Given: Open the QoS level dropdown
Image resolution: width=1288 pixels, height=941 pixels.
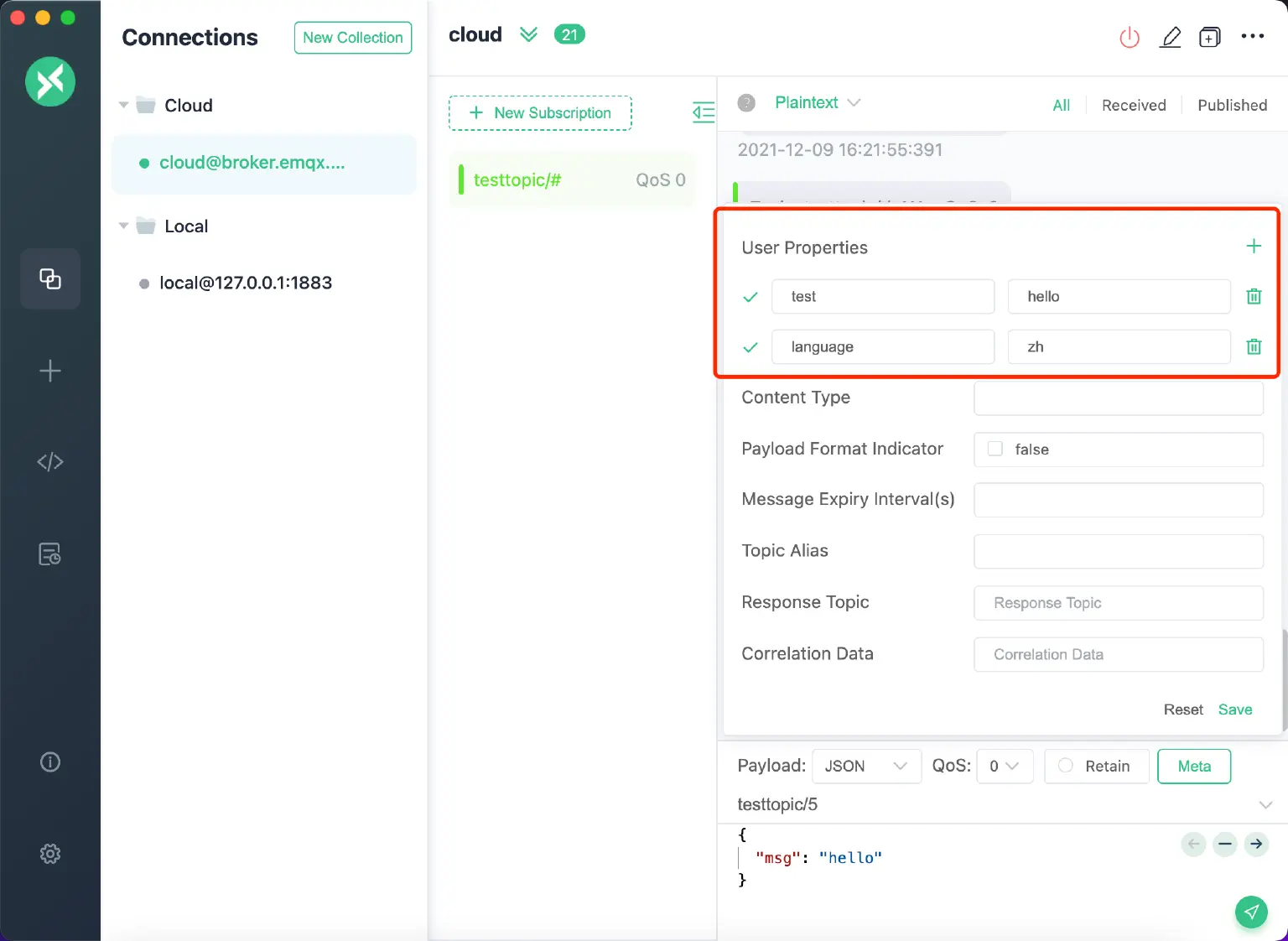Looking at the screenshot, I should click(1005, 766).
